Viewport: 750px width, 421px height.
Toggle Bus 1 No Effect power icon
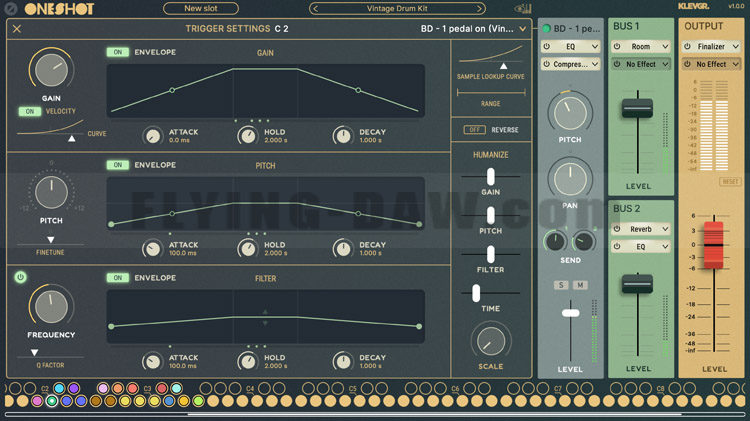[617, 64]
